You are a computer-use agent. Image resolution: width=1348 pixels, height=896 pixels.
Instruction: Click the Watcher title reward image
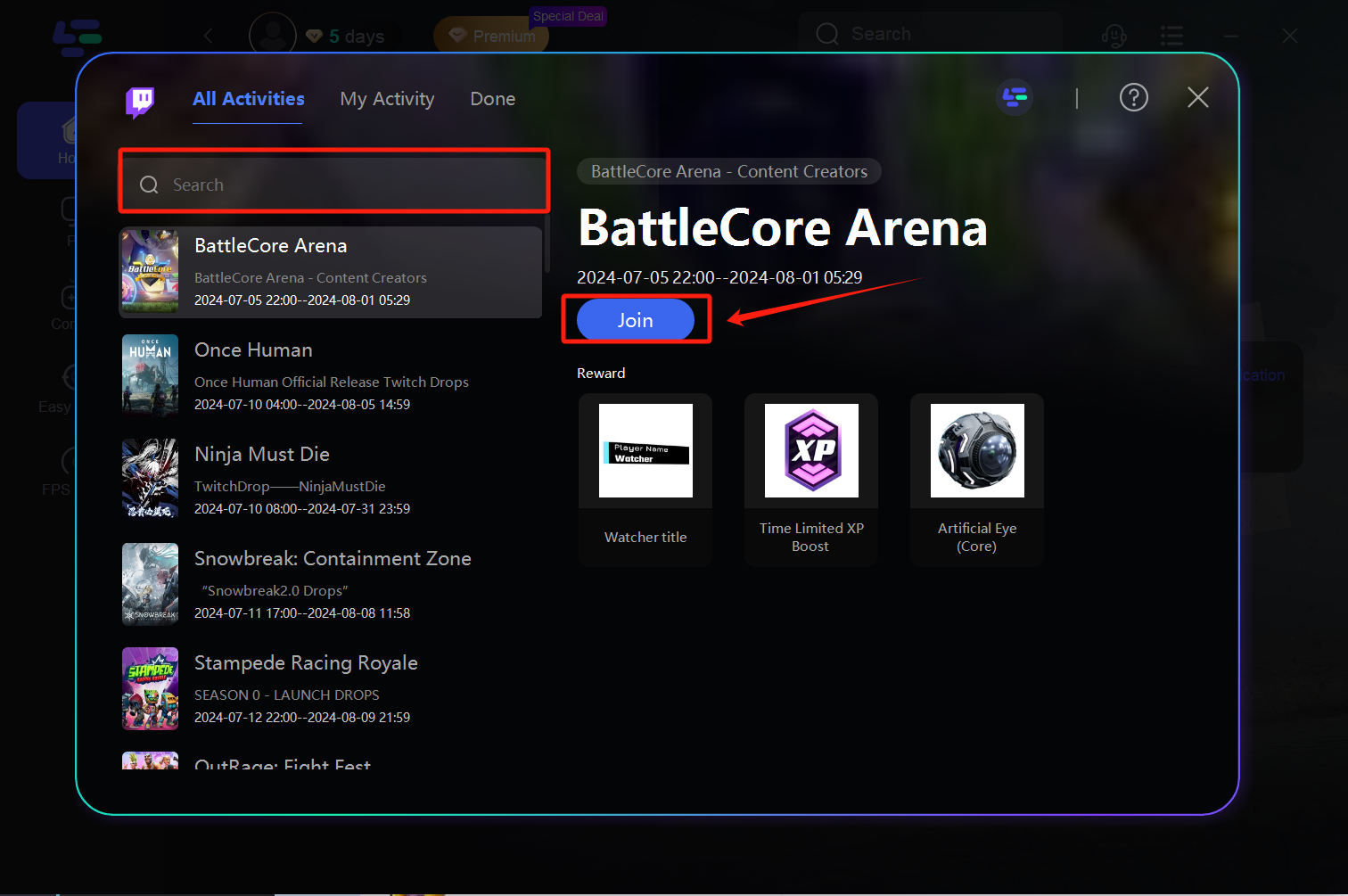point(645,450)
